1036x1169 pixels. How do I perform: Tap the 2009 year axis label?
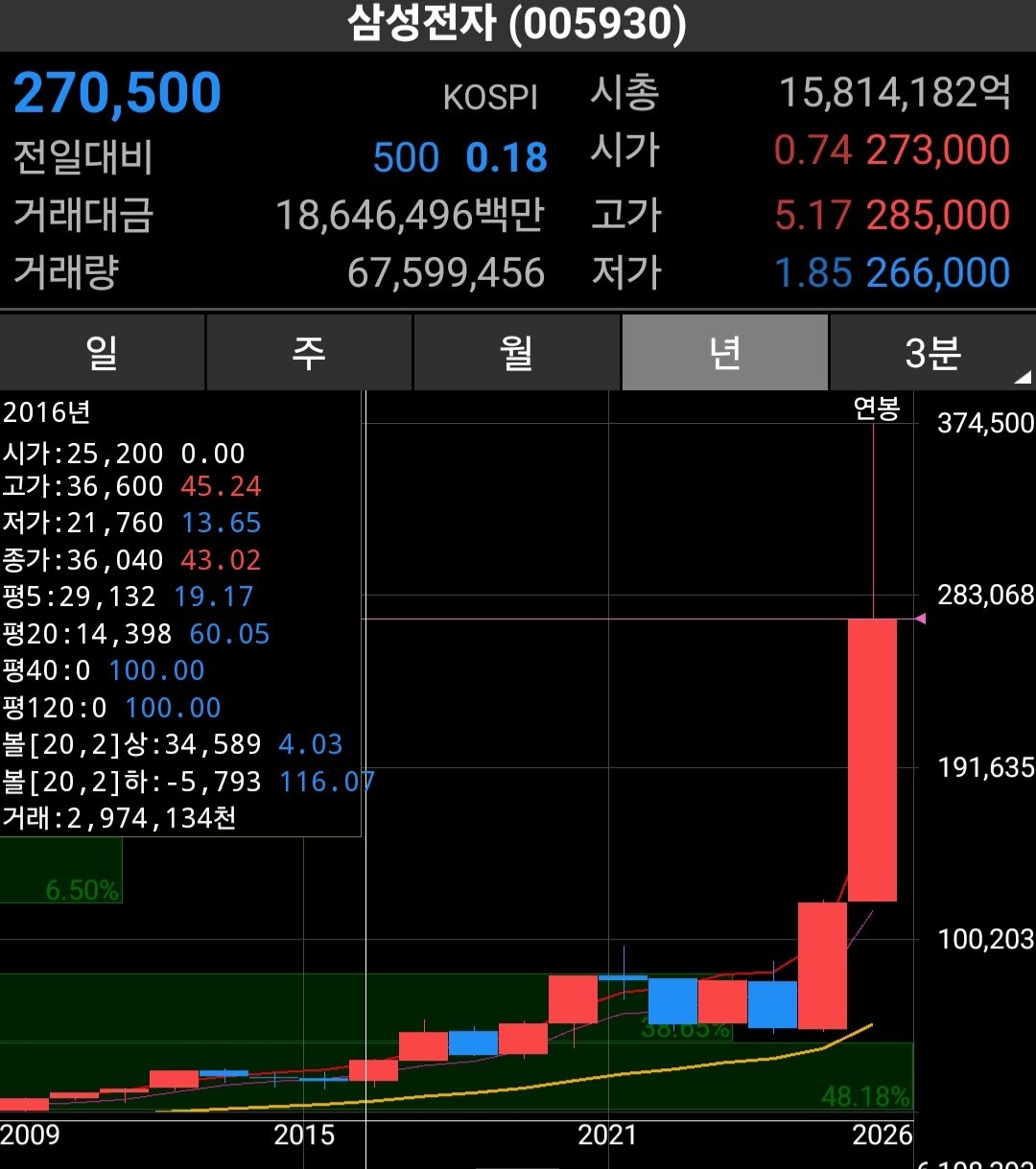(30, 1135)
